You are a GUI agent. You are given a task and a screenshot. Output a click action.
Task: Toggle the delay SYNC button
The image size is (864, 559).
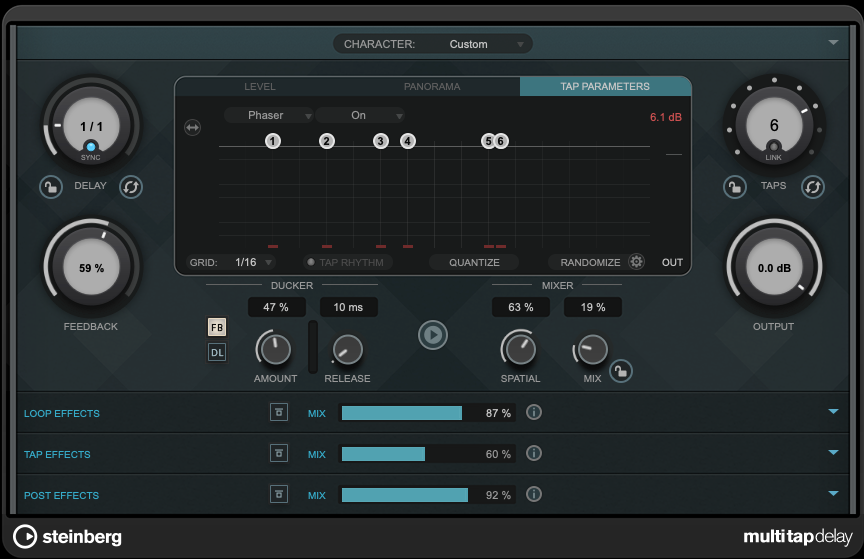(x=91, y=147)
